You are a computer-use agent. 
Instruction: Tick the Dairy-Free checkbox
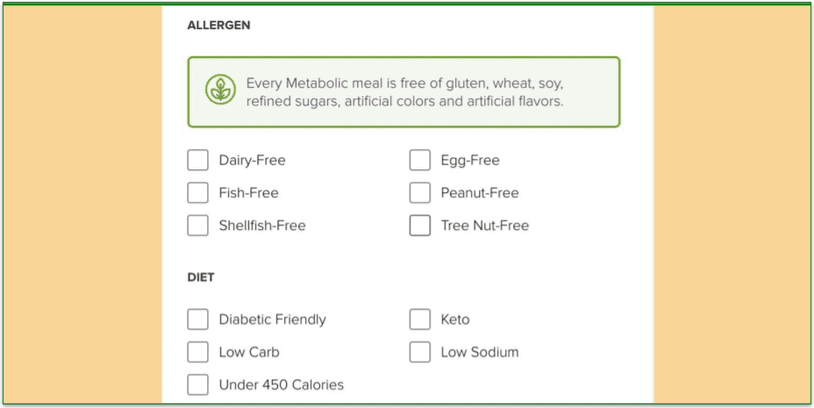coord(198,160)
